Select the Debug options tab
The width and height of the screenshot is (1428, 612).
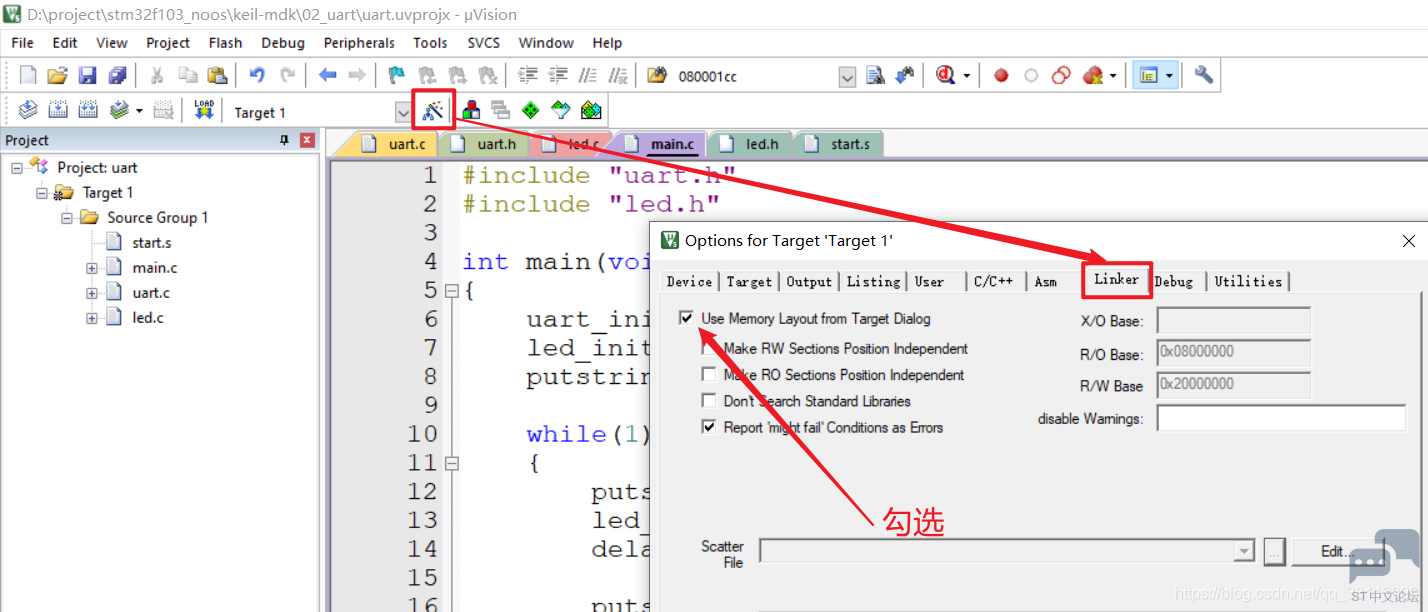click(1174, 281)
